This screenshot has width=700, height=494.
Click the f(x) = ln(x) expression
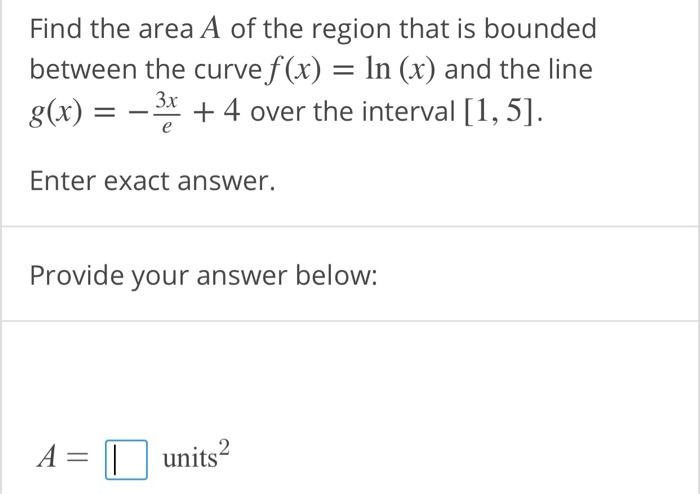[x=349, y=70]
